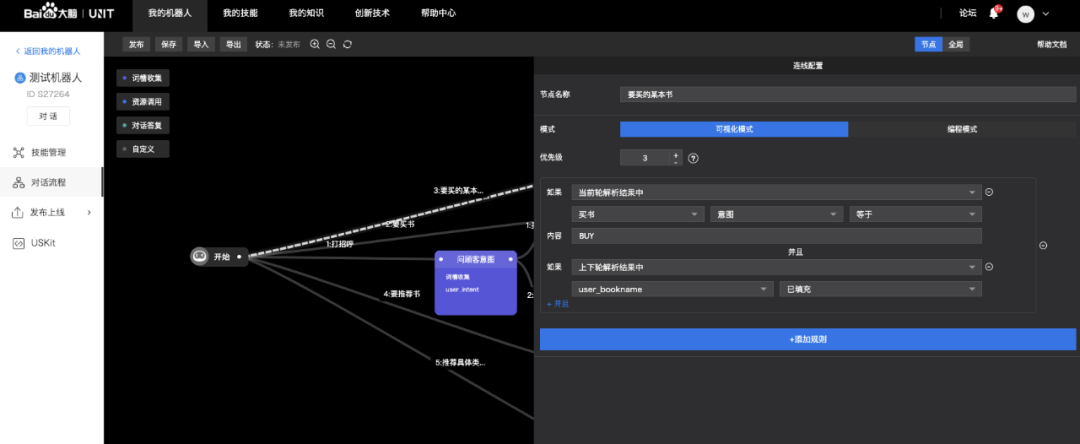Click the 技能管理 sidebar icon
Screen dimensions: 1080x444
click(x=19, y=152)
